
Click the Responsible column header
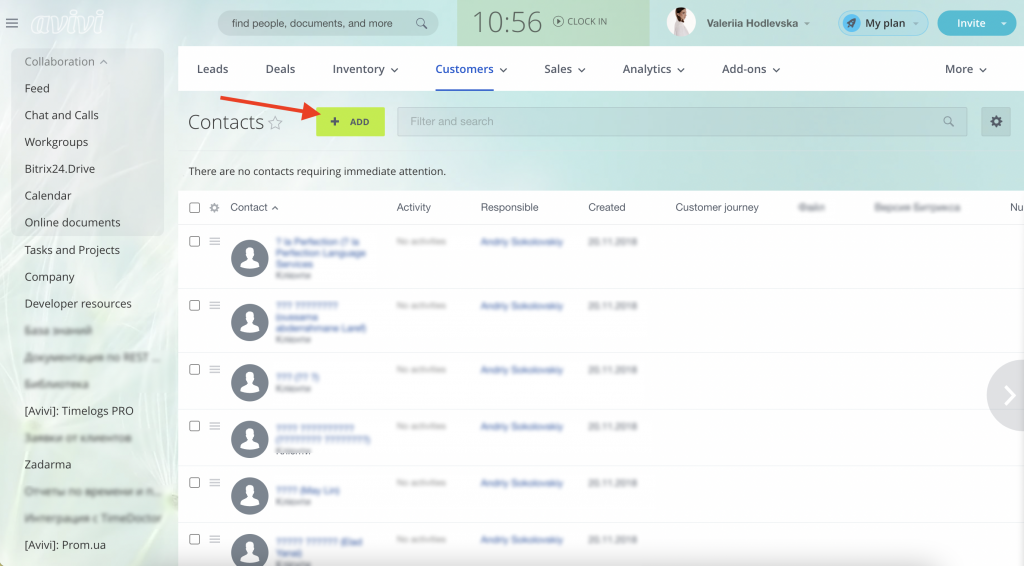pos(509,208)
